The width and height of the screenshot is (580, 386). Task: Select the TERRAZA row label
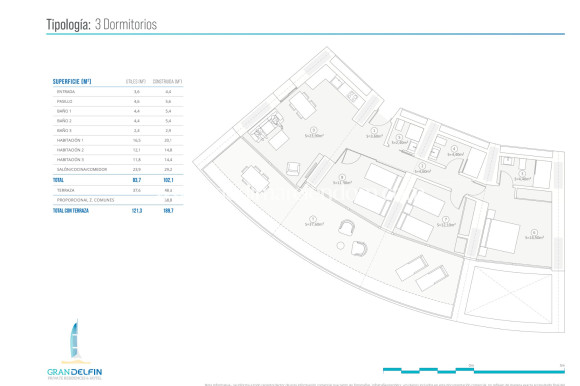tap(65, 190)
